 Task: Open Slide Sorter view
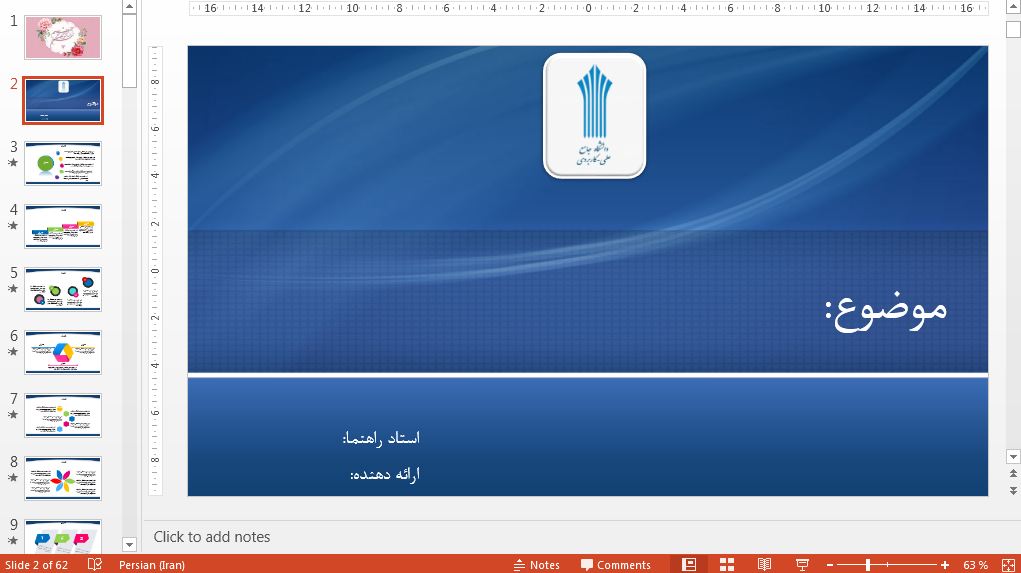[727, 565]
